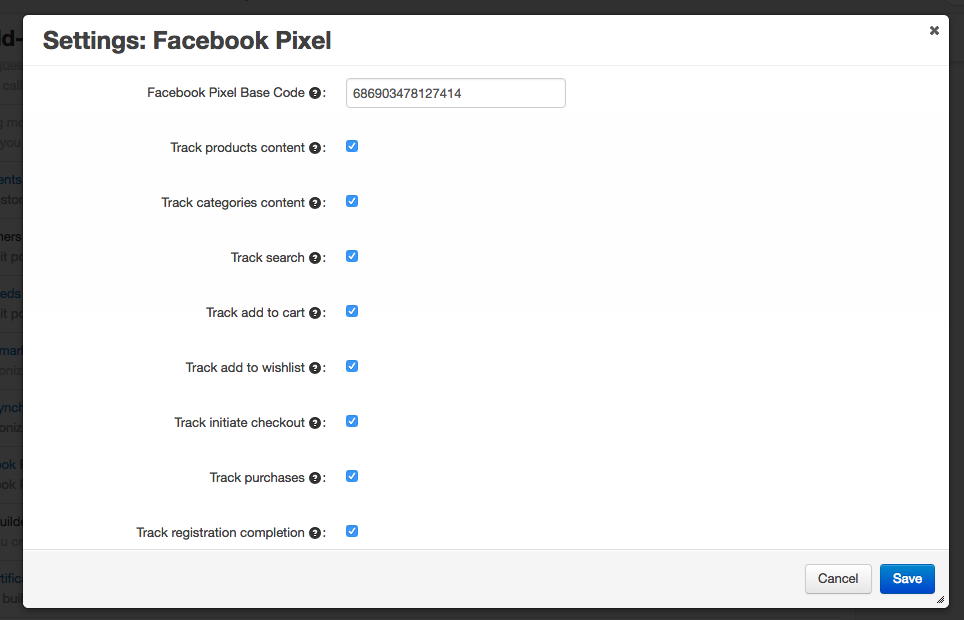Click the Track purchases label text
Viewport: 964px width, 620px height.
(x=257, y=478)
